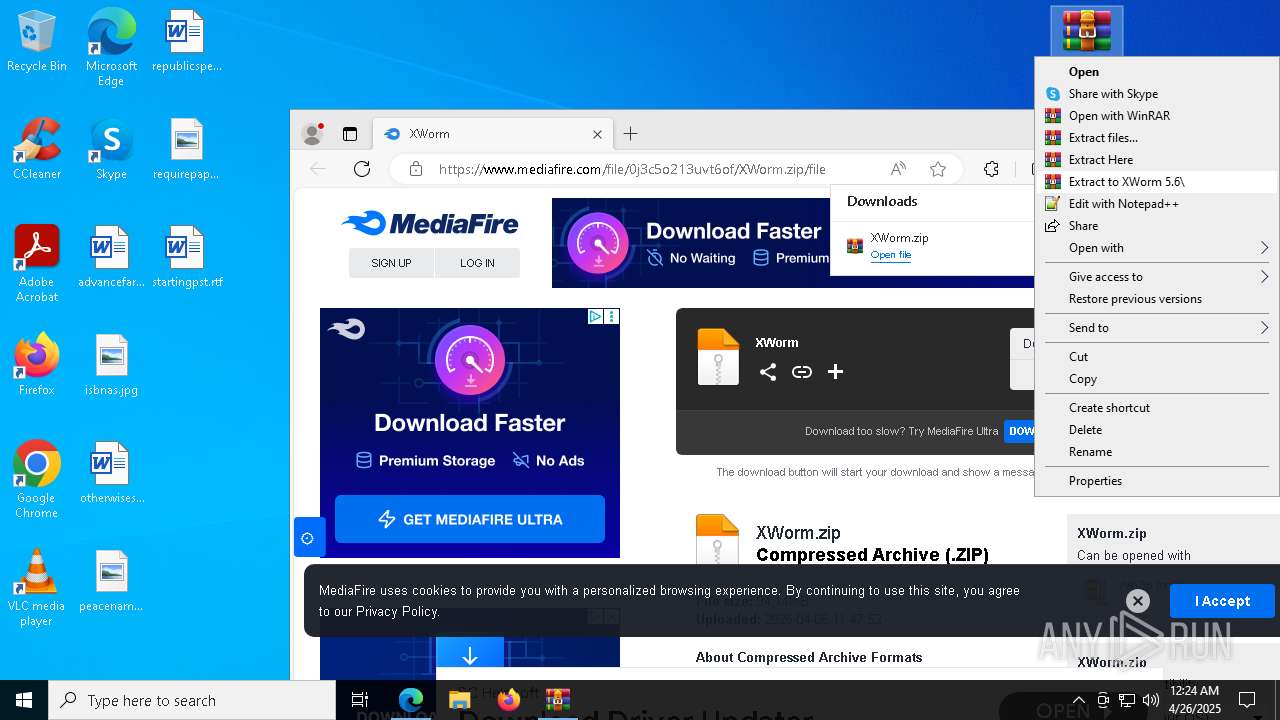
Task: Click the share icon for XWorm file
Action: pos(768,372)
